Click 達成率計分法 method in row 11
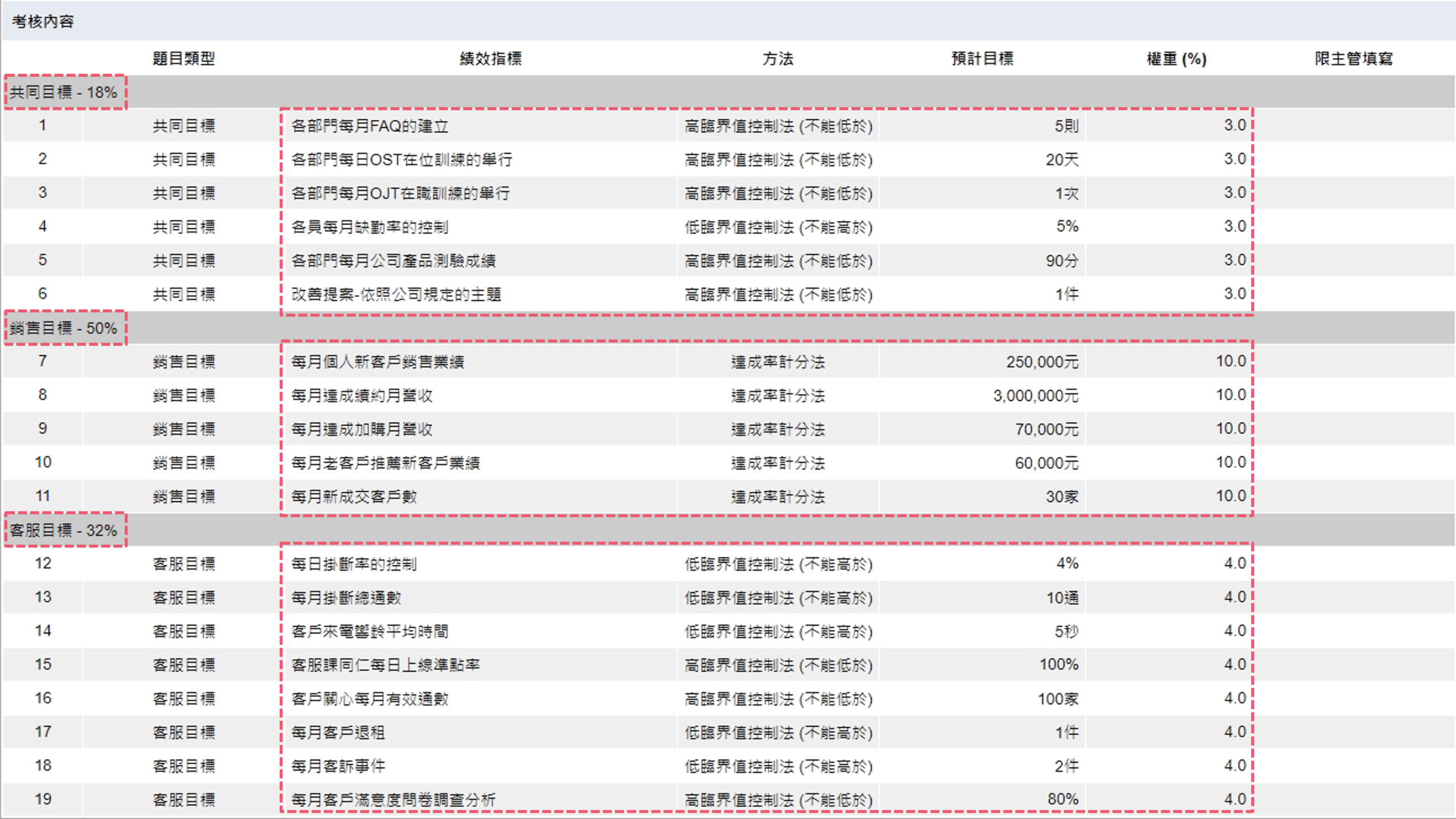Screen dimensions: 1456x819 click(777, 497)
